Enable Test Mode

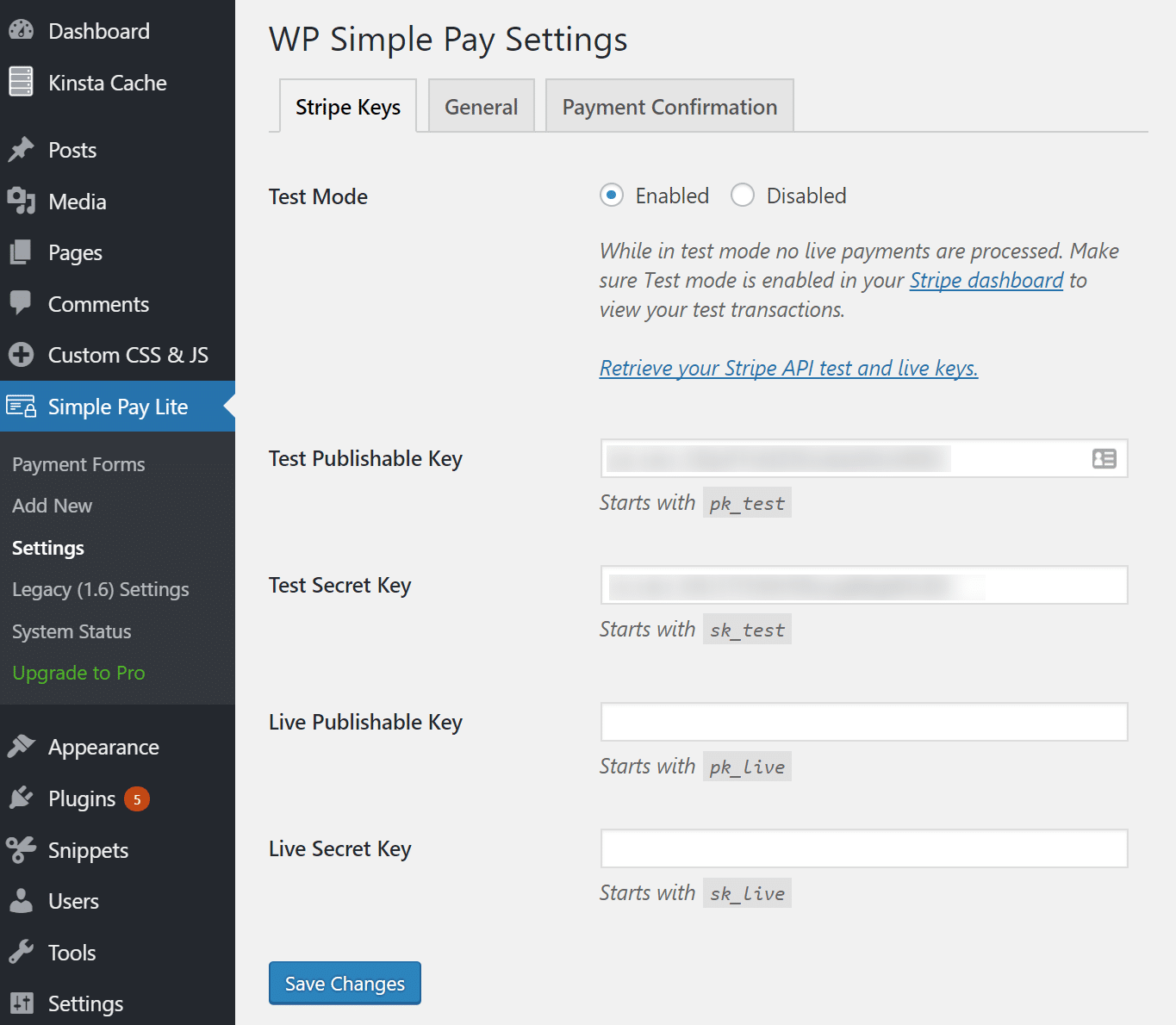click(611, 196)
